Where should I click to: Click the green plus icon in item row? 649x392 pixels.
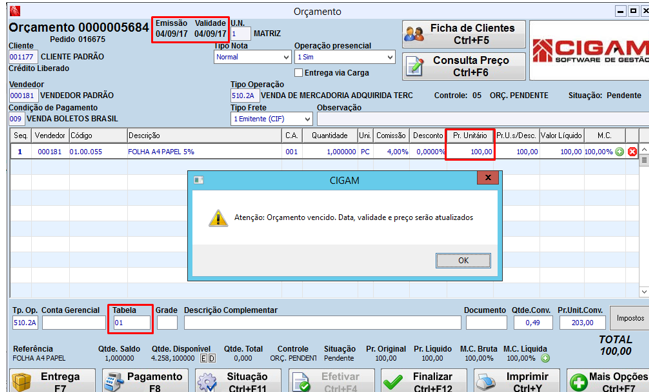tap(620, 152)
